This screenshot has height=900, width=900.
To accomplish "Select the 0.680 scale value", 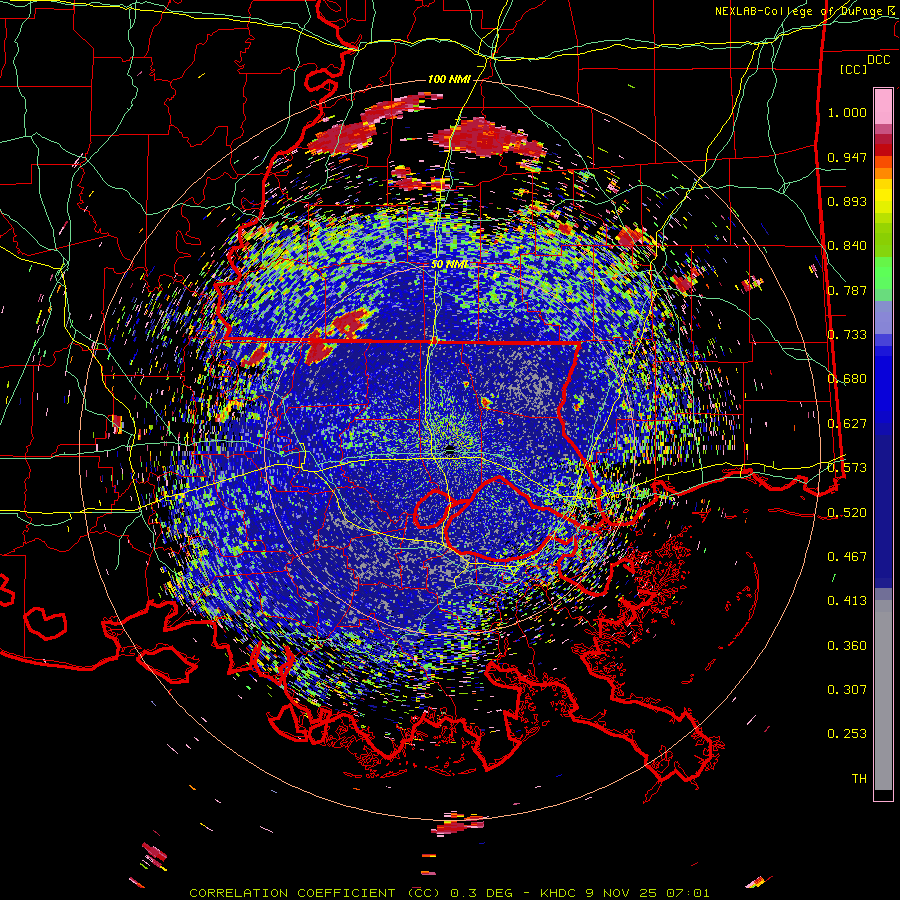I will [x=847, y=379].
